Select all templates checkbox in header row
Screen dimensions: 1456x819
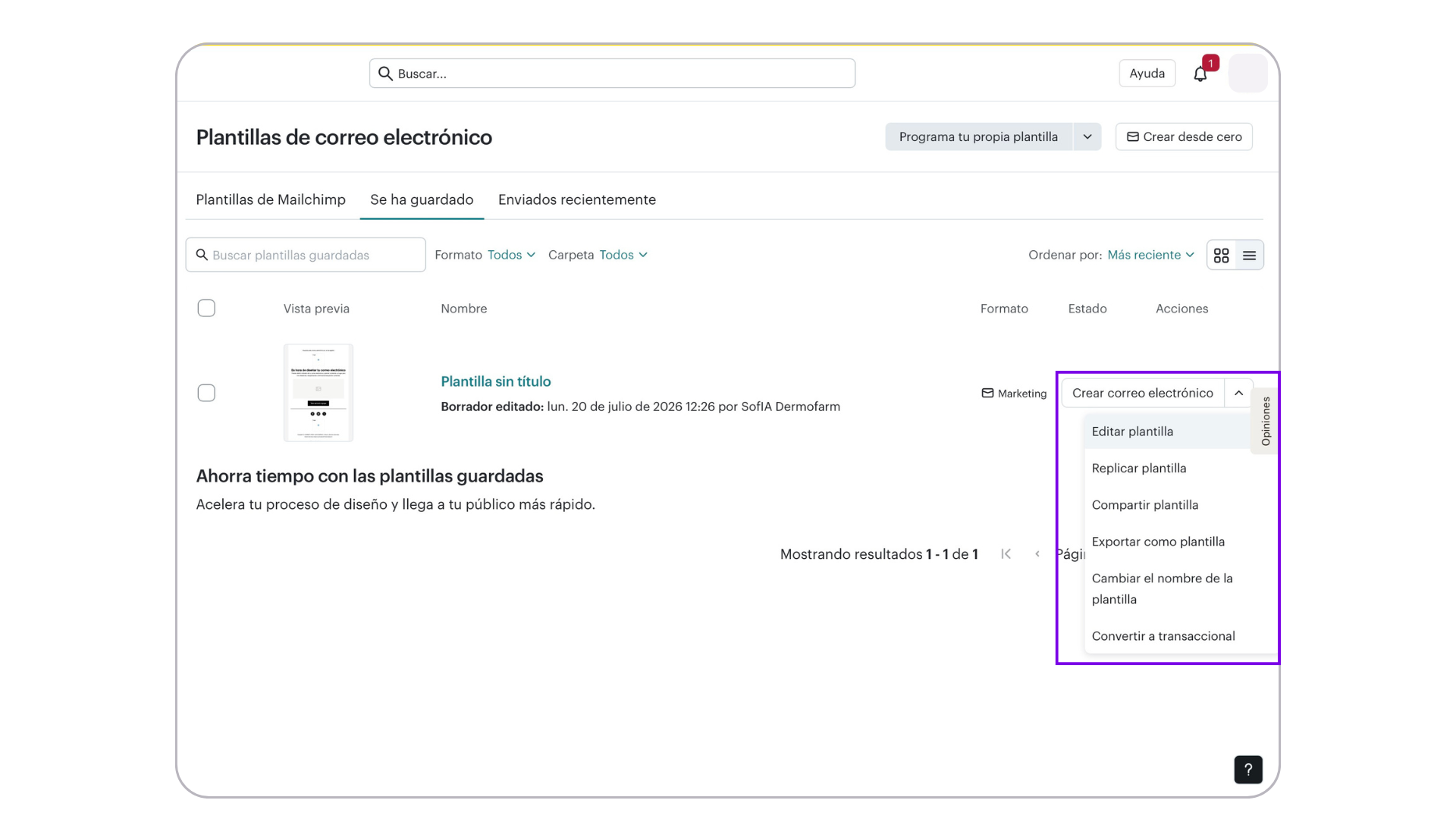pos(206,308)
